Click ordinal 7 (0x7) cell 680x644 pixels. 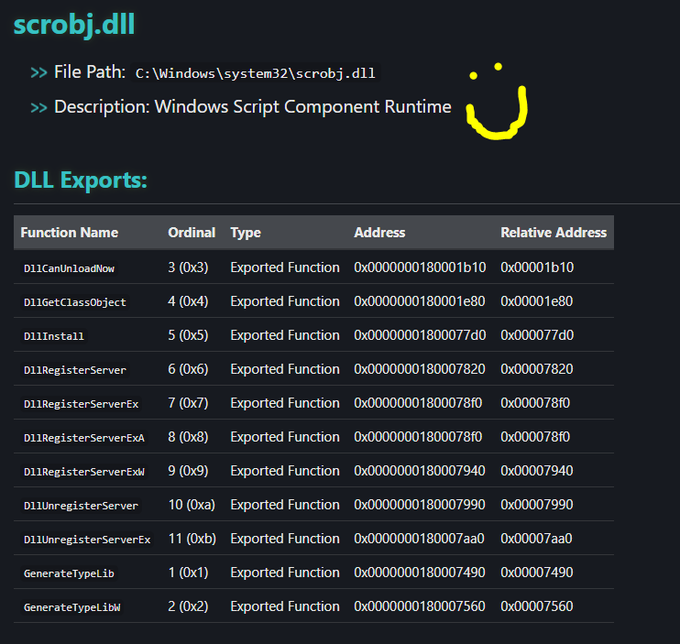click(x=188, y=402)
